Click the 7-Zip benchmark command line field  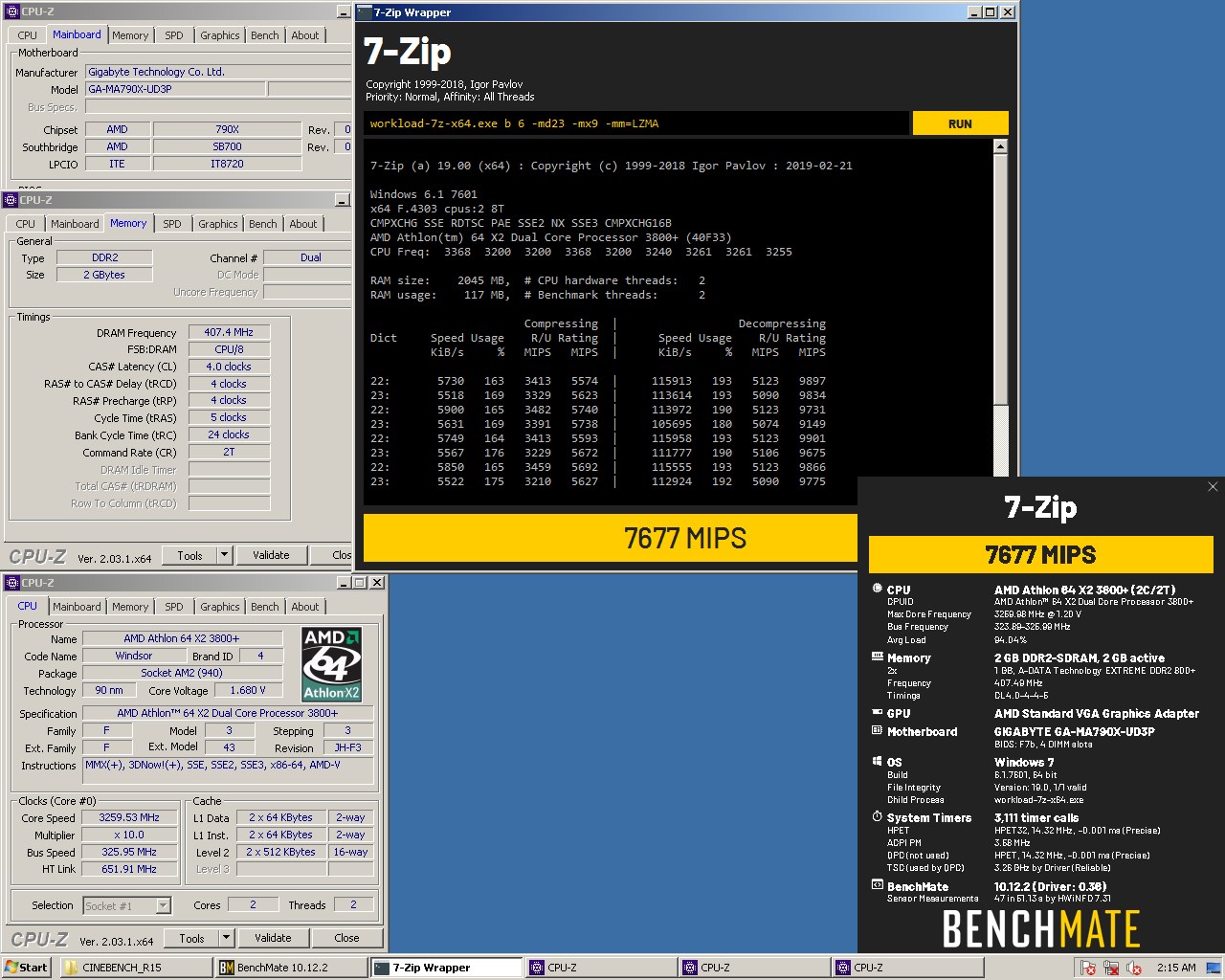[635, 123]
